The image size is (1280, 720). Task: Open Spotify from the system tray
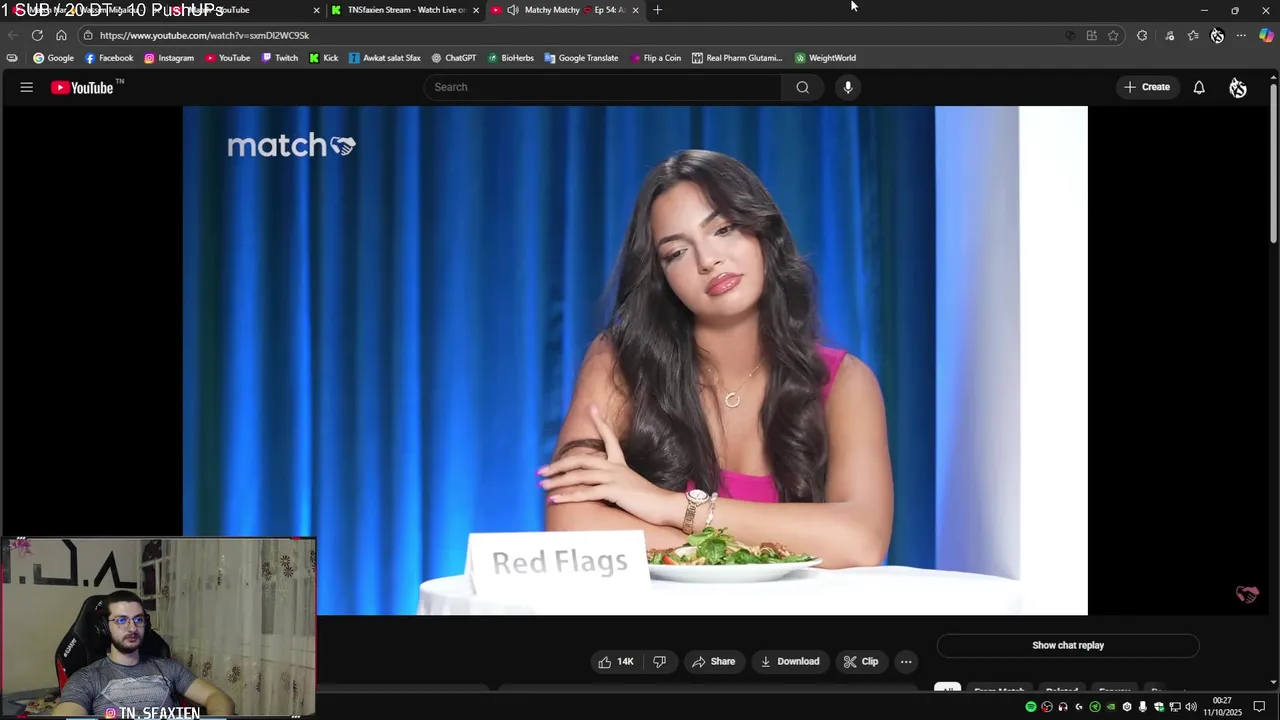[1031, 707]
